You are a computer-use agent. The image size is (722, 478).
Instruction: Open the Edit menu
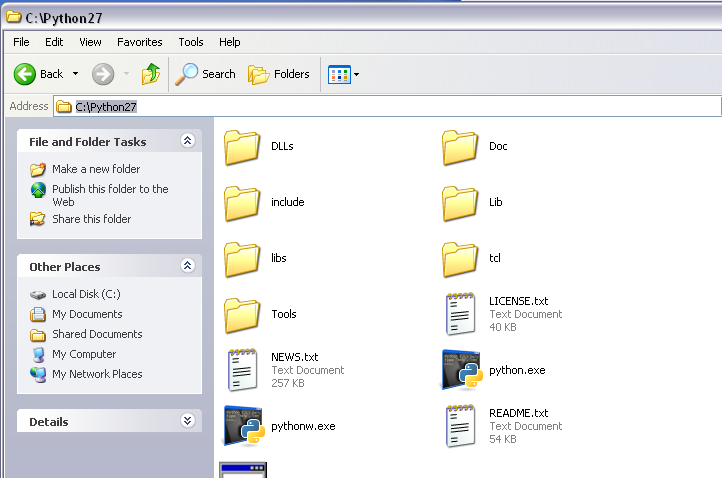pos(54,42)
